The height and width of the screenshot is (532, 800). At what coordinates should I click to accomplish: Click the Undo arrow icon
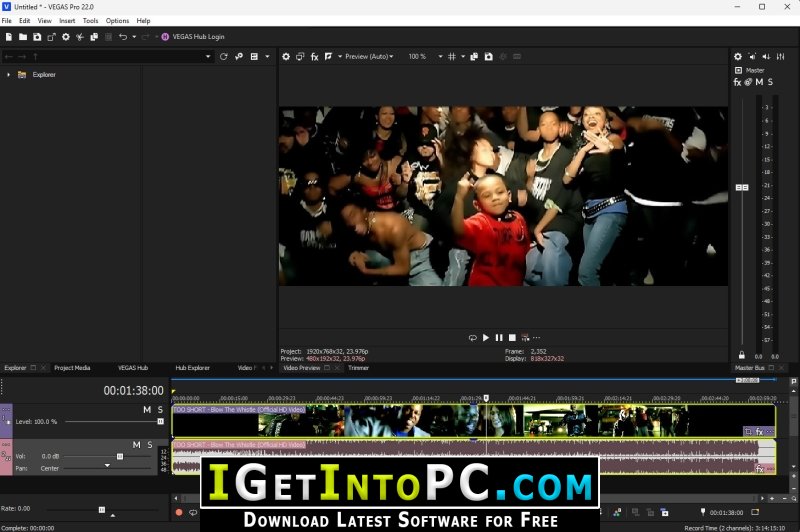pyautogui.click(x=123, y=37)
